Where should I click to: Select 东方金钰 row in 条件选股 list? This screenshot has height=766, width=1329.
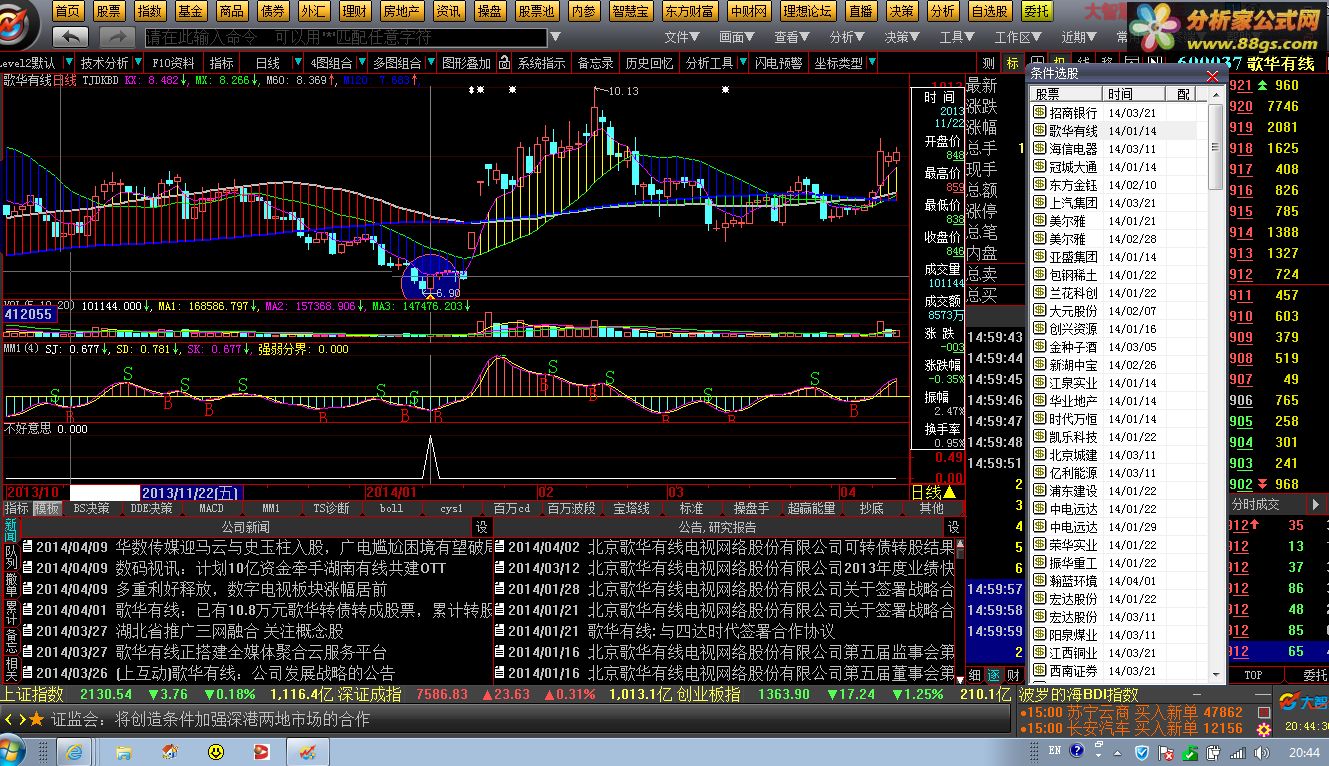pos(1113,185)
